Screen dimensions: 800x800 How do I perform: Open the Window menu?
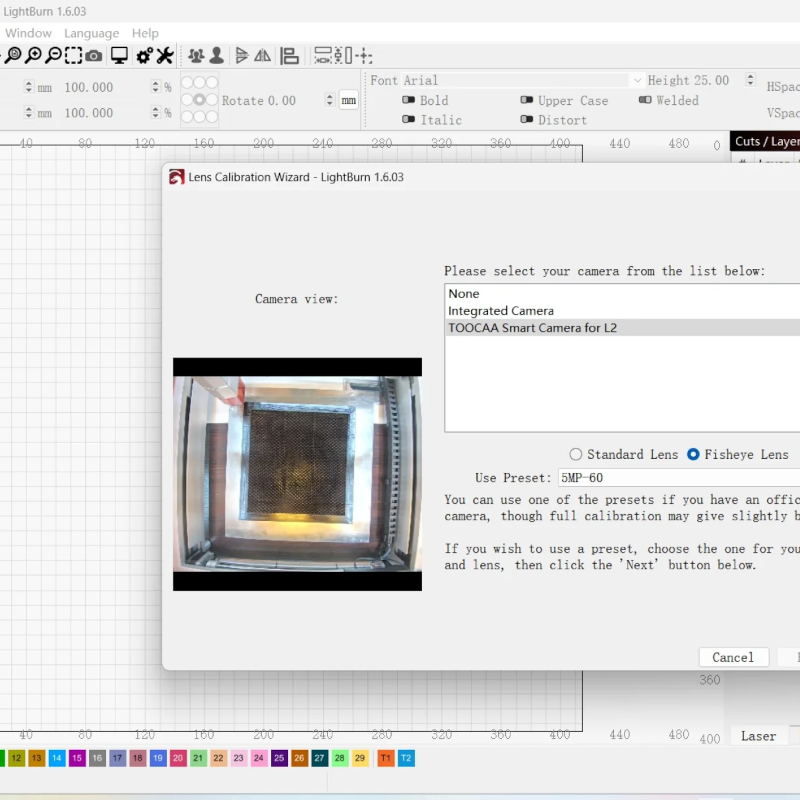[28, 33]
